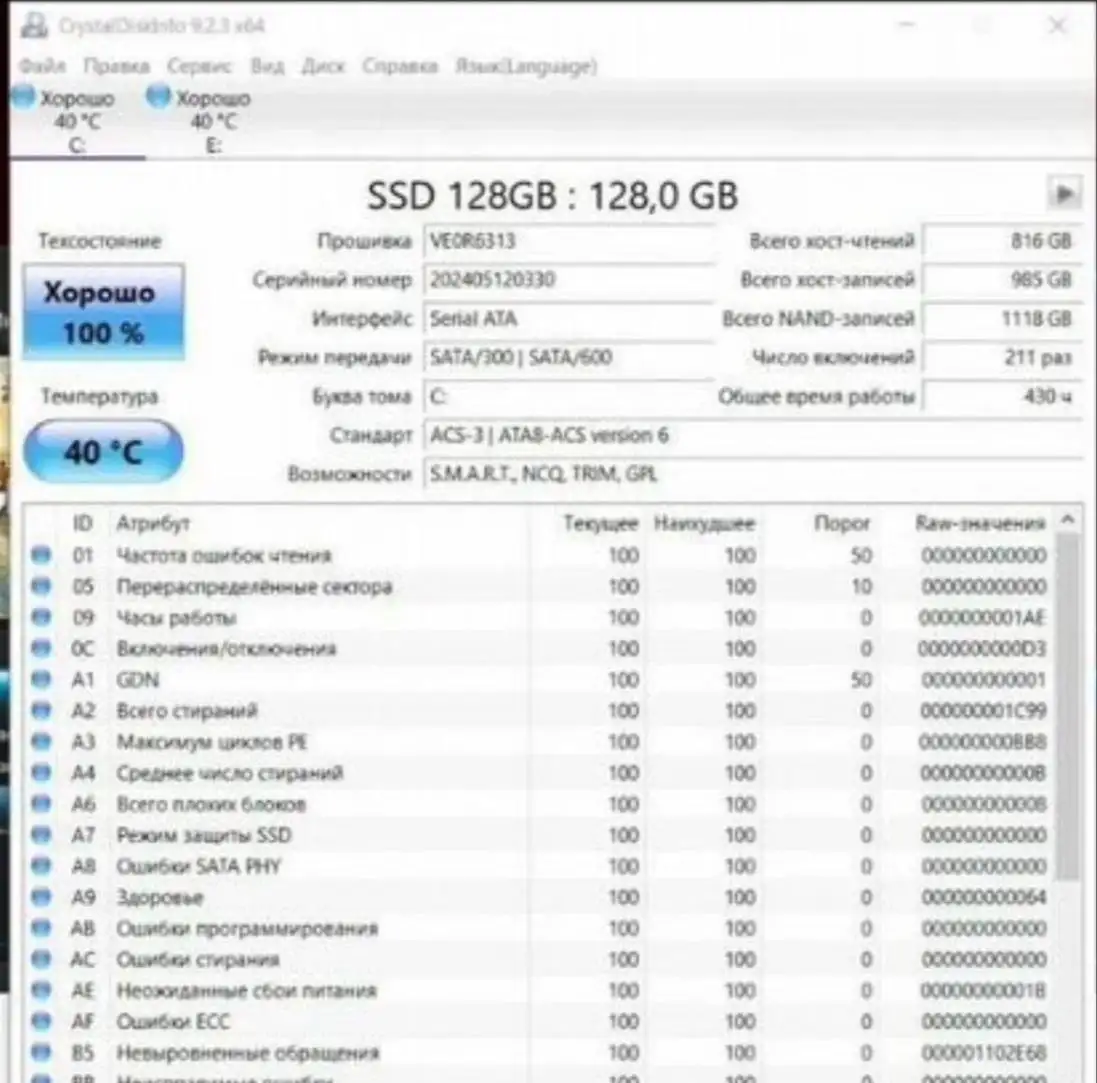Viewport: 1097px width, 1083px height.
Task: Click the CrystalDiskInfo icon in the title bar
Action: pos(34,24)
